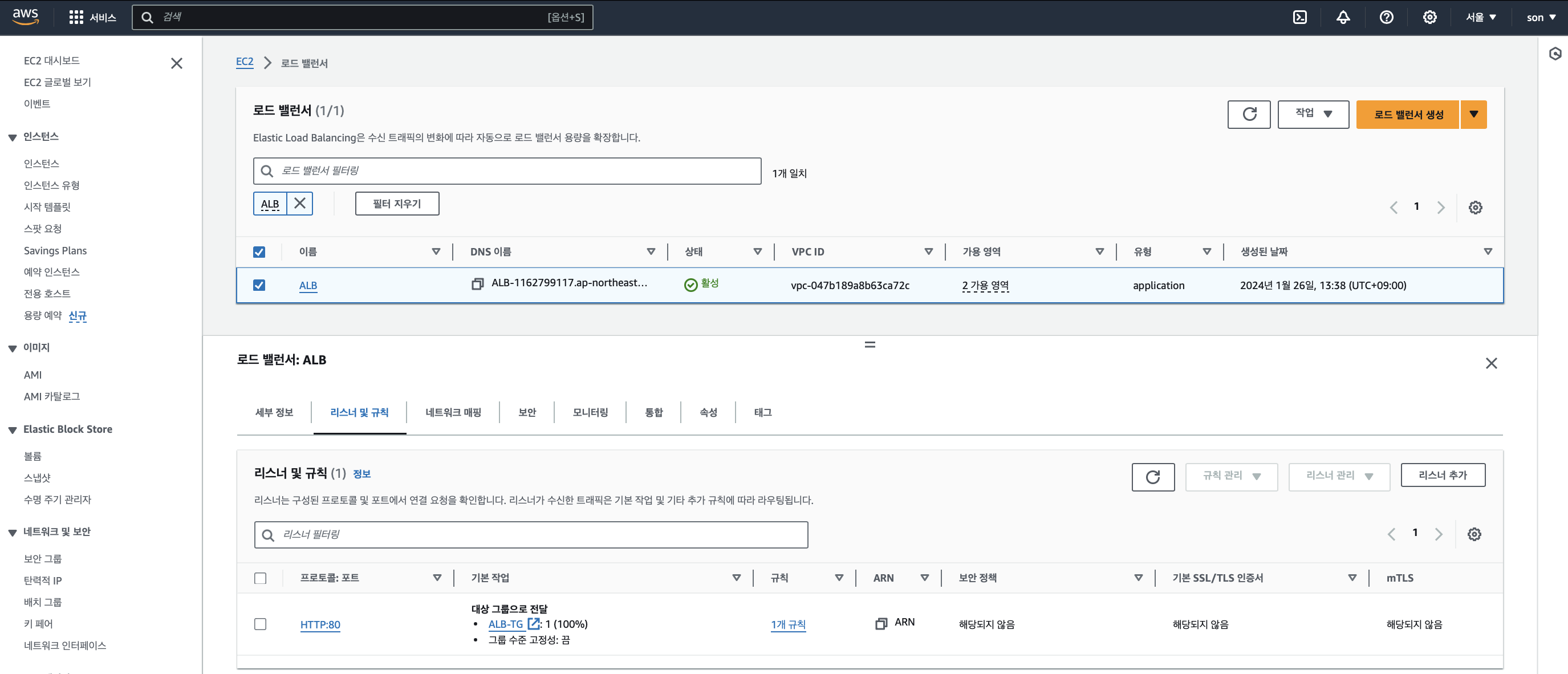Refresh the listeners and rules list
Screen dimensions: 1568x674
click(x=1153, y=477)
